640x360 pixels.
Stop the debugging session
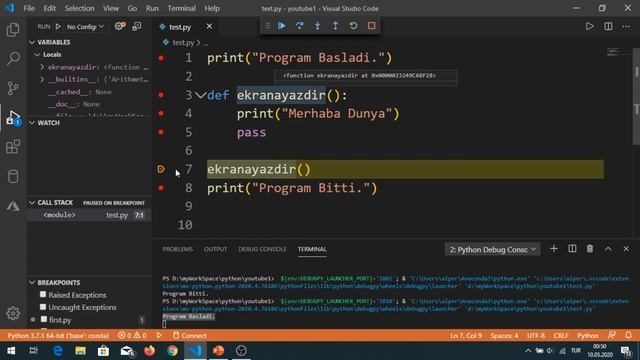[x=371, y=26]
